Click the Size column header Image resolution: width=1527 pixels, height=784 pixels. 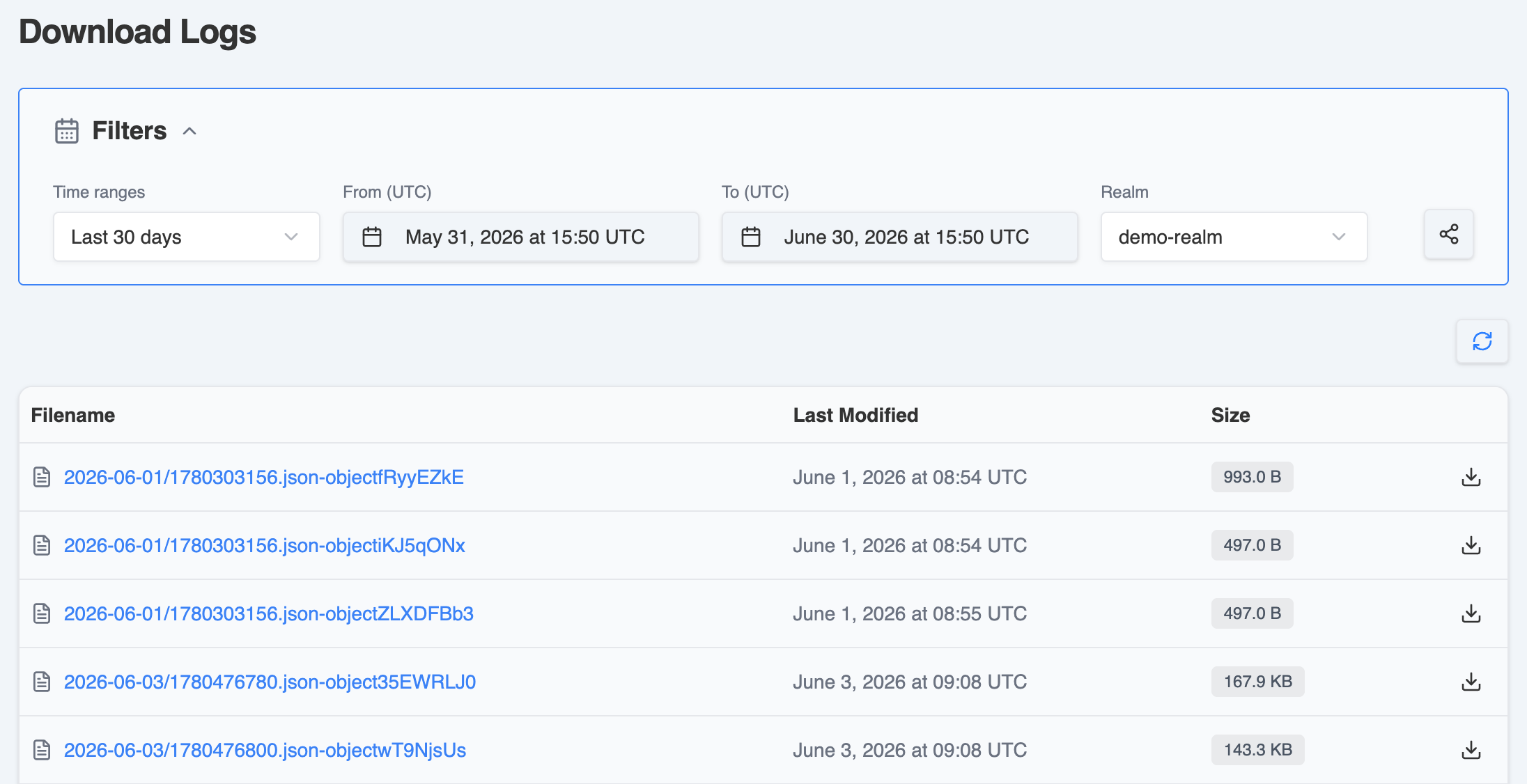[1230, 415]
